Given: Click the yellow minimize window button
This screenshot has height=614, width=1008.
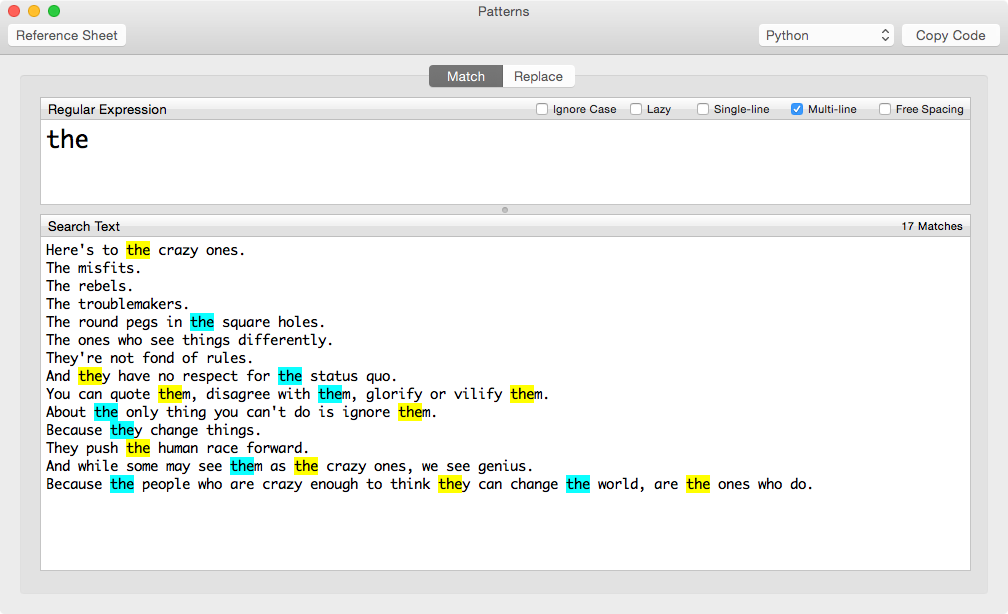Looking at the screenshot, I should 34,11.
